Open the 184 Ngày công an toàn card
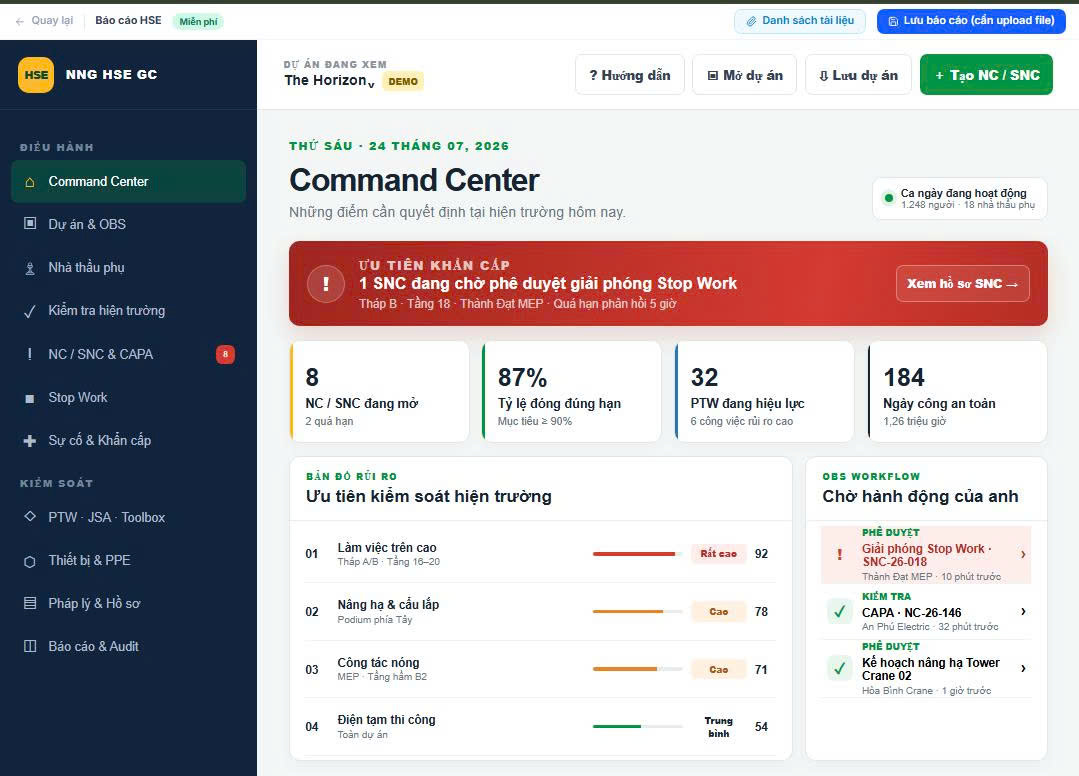This screenshot has width=1079, height=776. [x=957, y=391]
